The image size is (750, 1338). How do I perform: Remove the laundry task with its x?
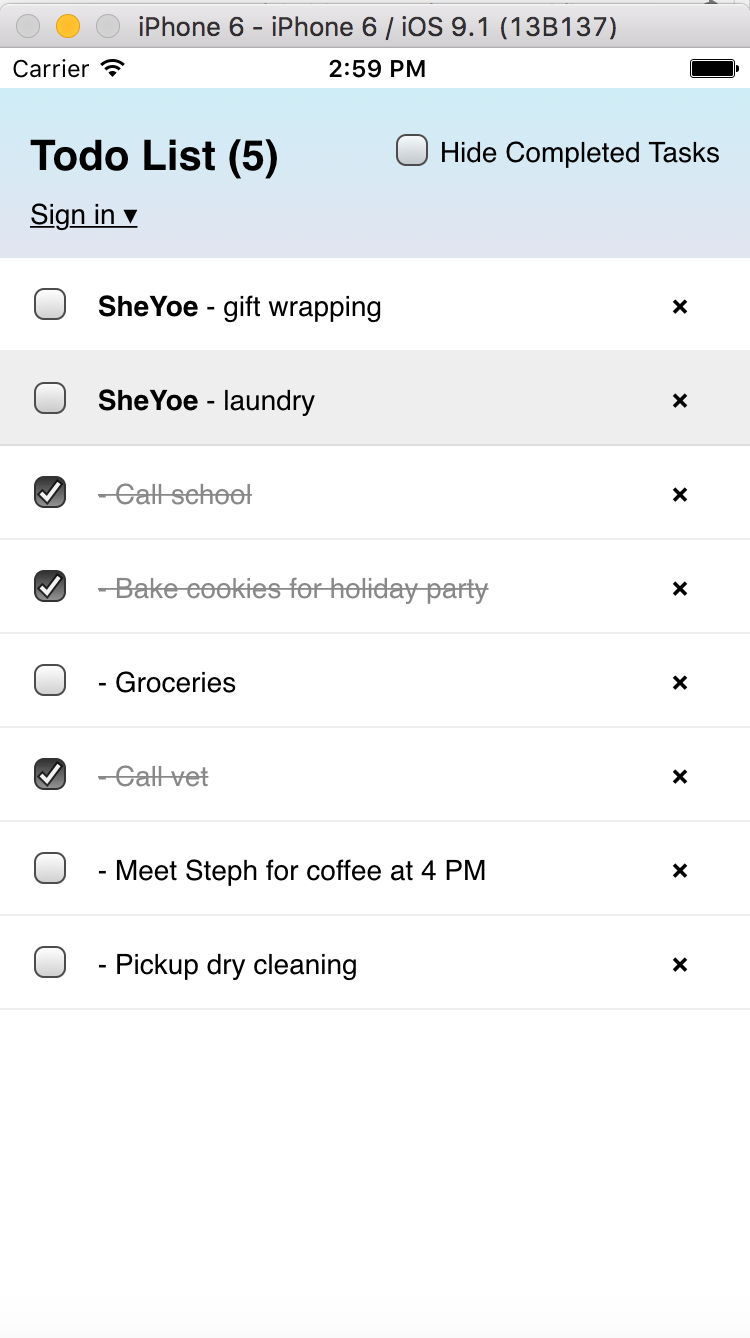680,401
